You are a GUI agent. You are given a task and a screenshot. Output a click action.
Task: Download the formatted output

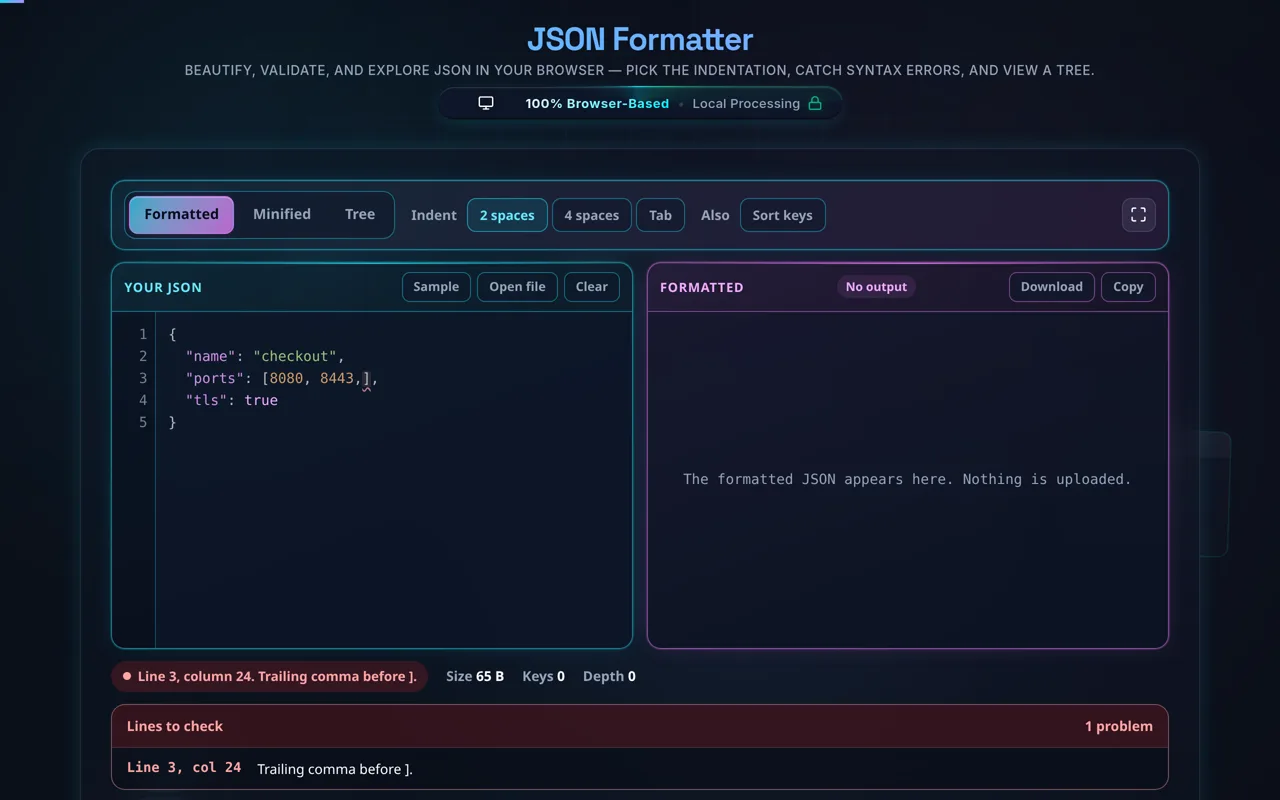click(x=1051, y=287)
